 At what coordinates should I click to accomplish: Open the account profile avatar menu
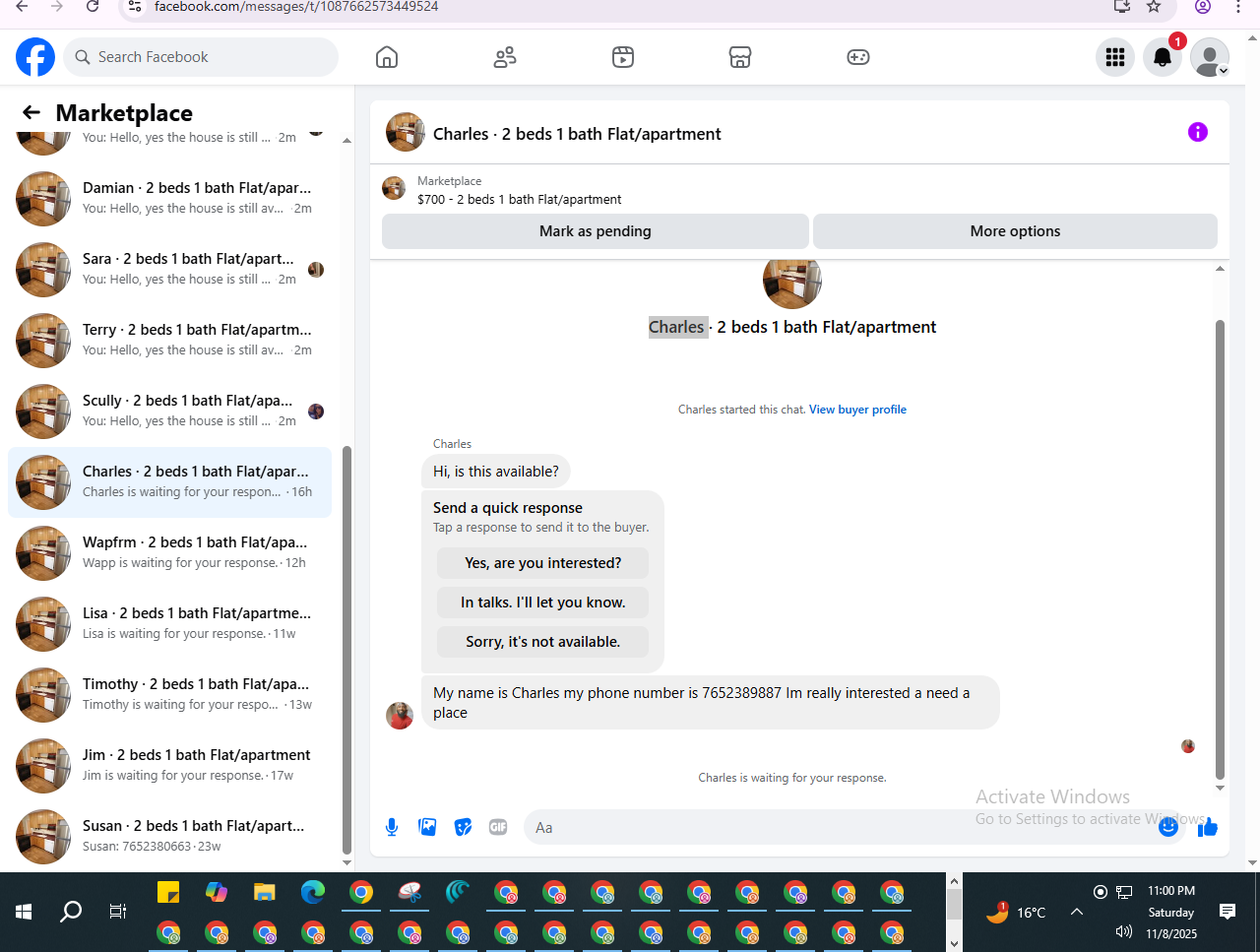1210,57
